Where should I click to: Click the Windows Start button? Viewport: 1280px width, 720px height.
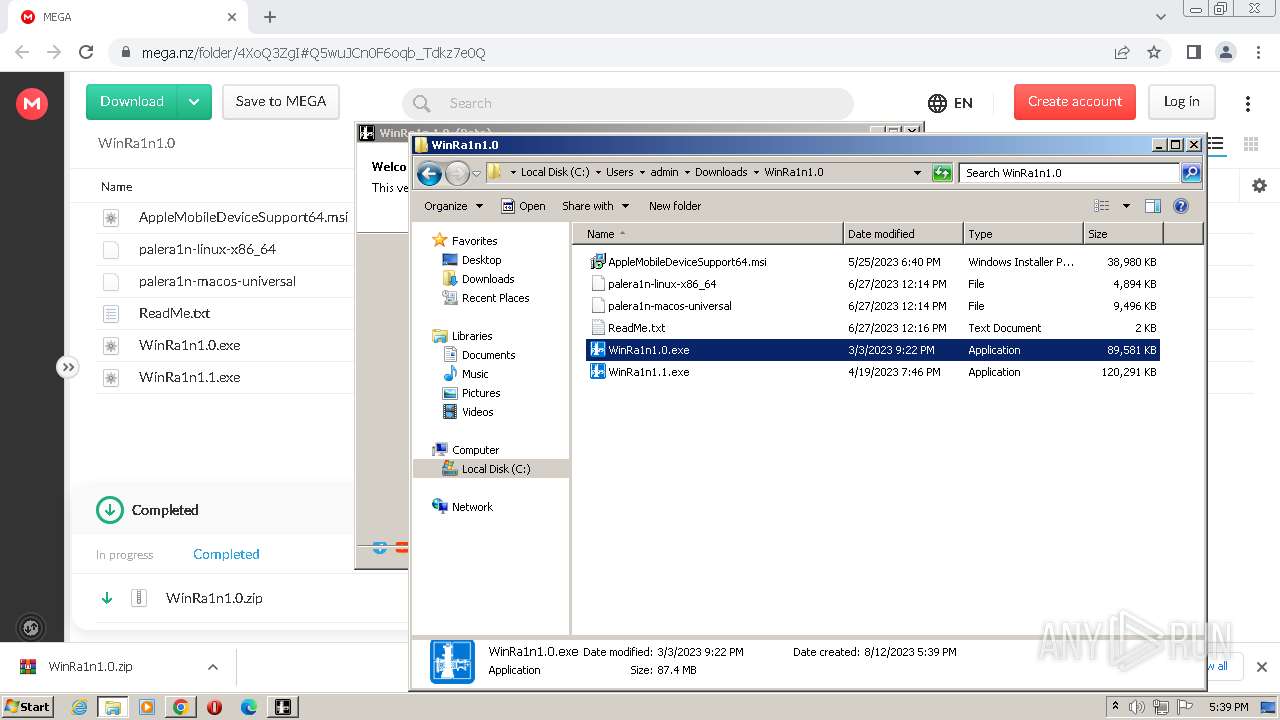(x=28, y=707)
